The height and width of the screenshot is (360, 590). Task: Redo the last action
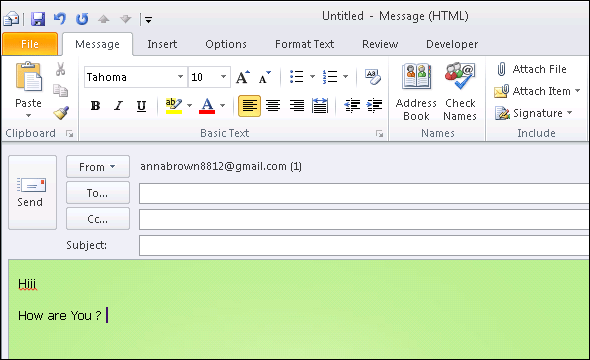pyautogui.click(x=82, y=18)
